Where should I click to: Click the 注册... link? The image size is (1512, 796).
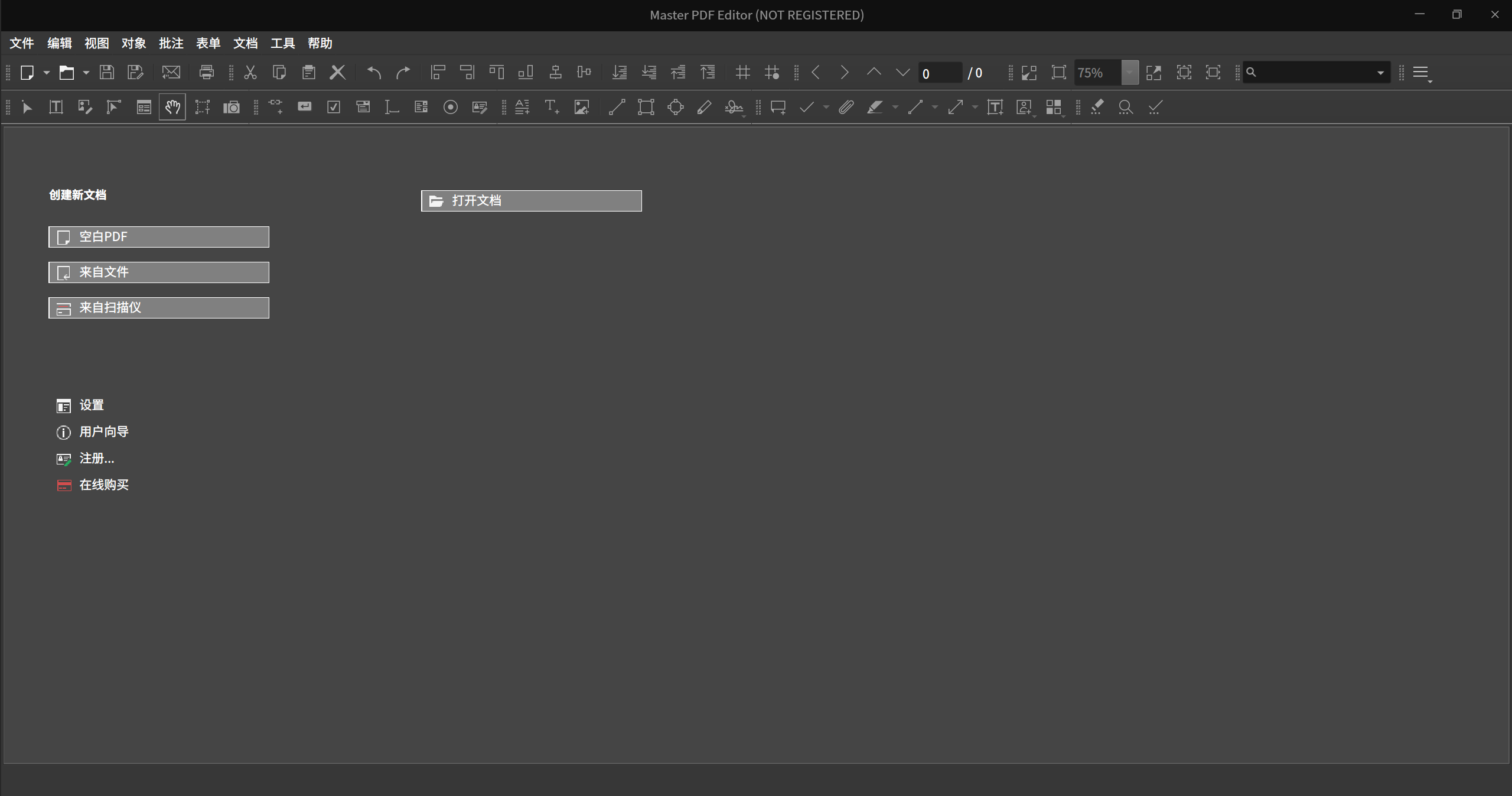coord(86,459)
